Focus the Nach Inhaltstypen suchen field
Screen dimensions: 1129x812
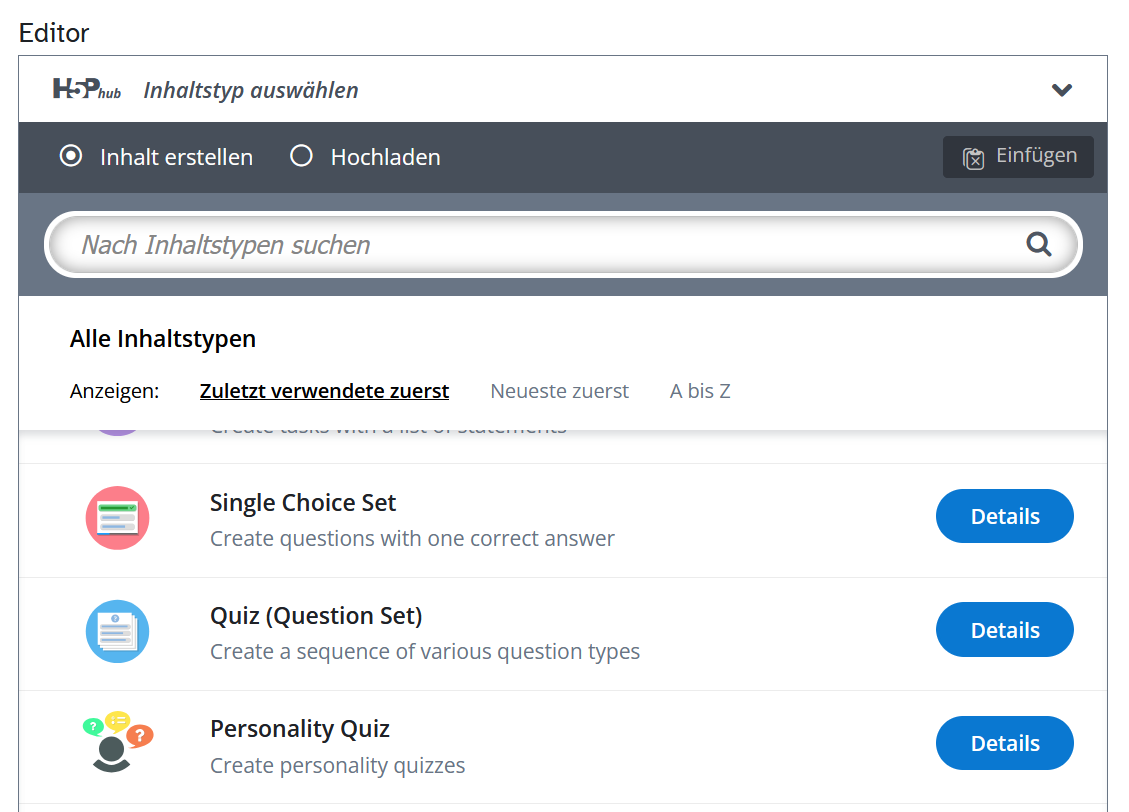(540, 244)
